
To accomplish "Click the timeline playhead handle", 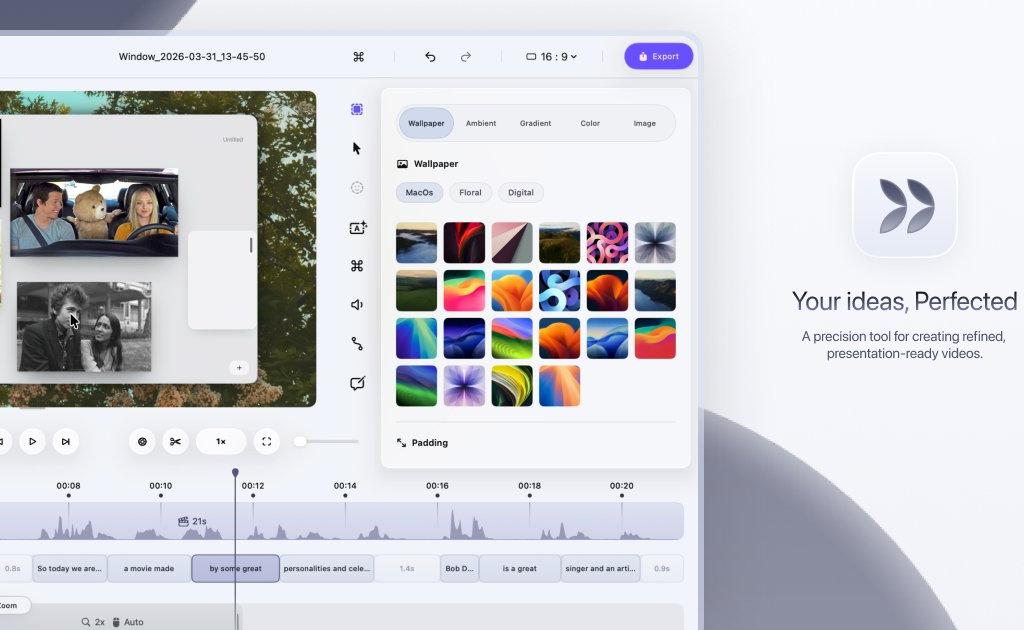I will (235, 472).
